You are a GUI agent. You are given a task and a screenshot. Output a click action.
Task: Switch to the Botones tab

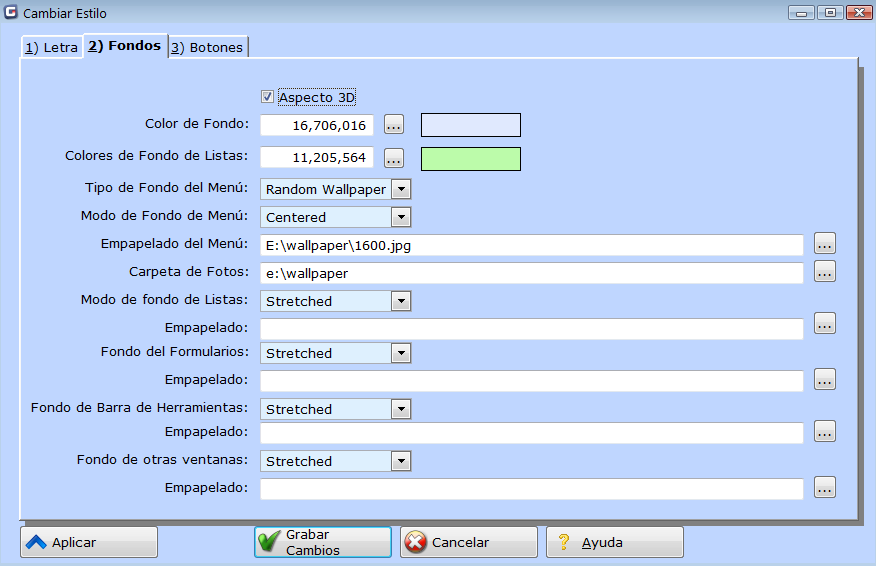tap(207, 47)
